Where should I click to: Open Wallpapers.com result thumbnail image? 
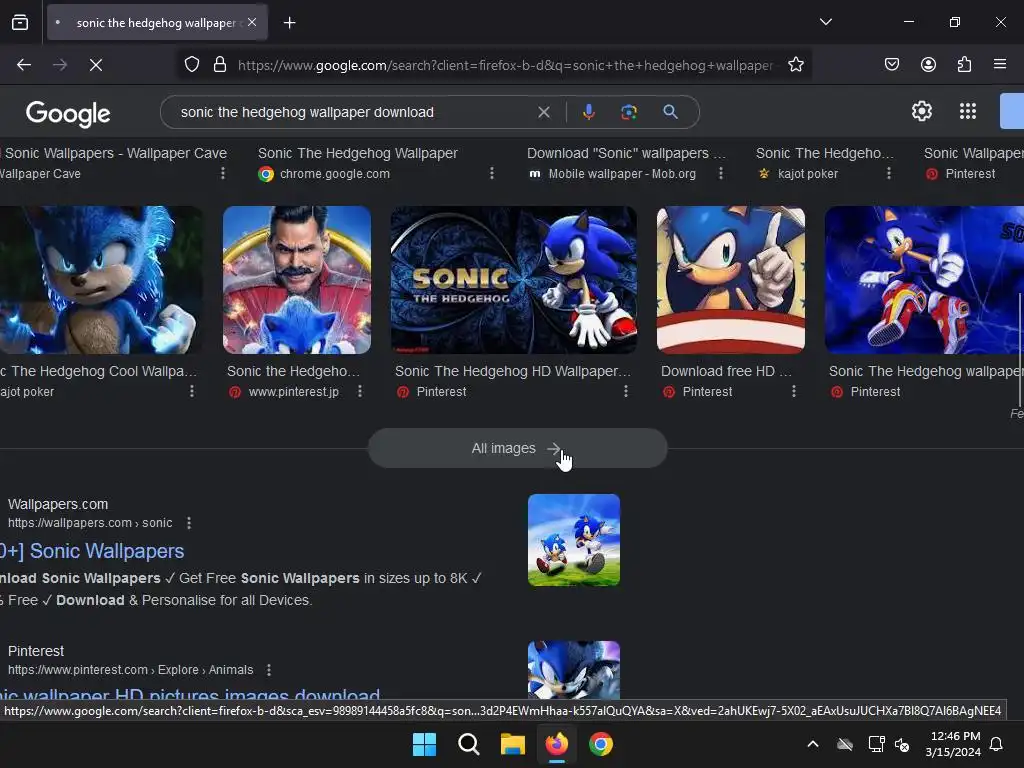573,540
